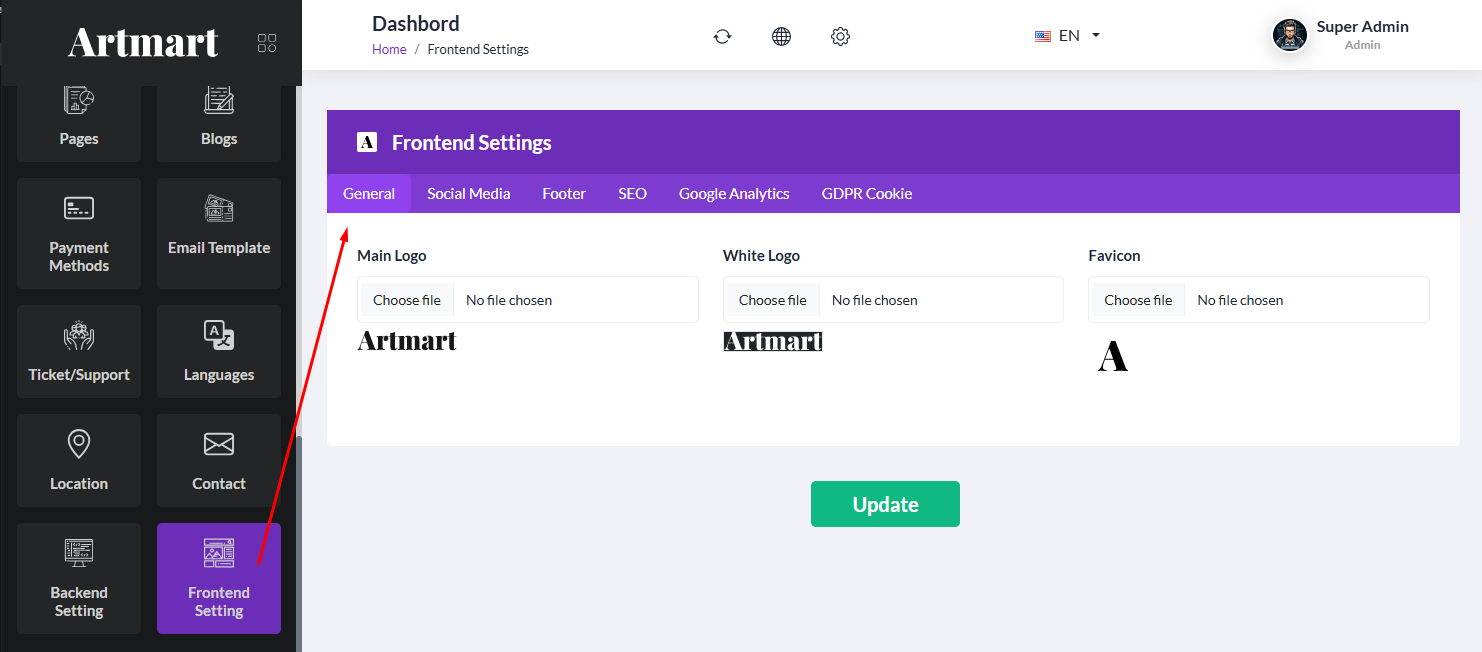Go to Payment Methods section
This screenshot has width=1482, height=652.
(79, 234)
